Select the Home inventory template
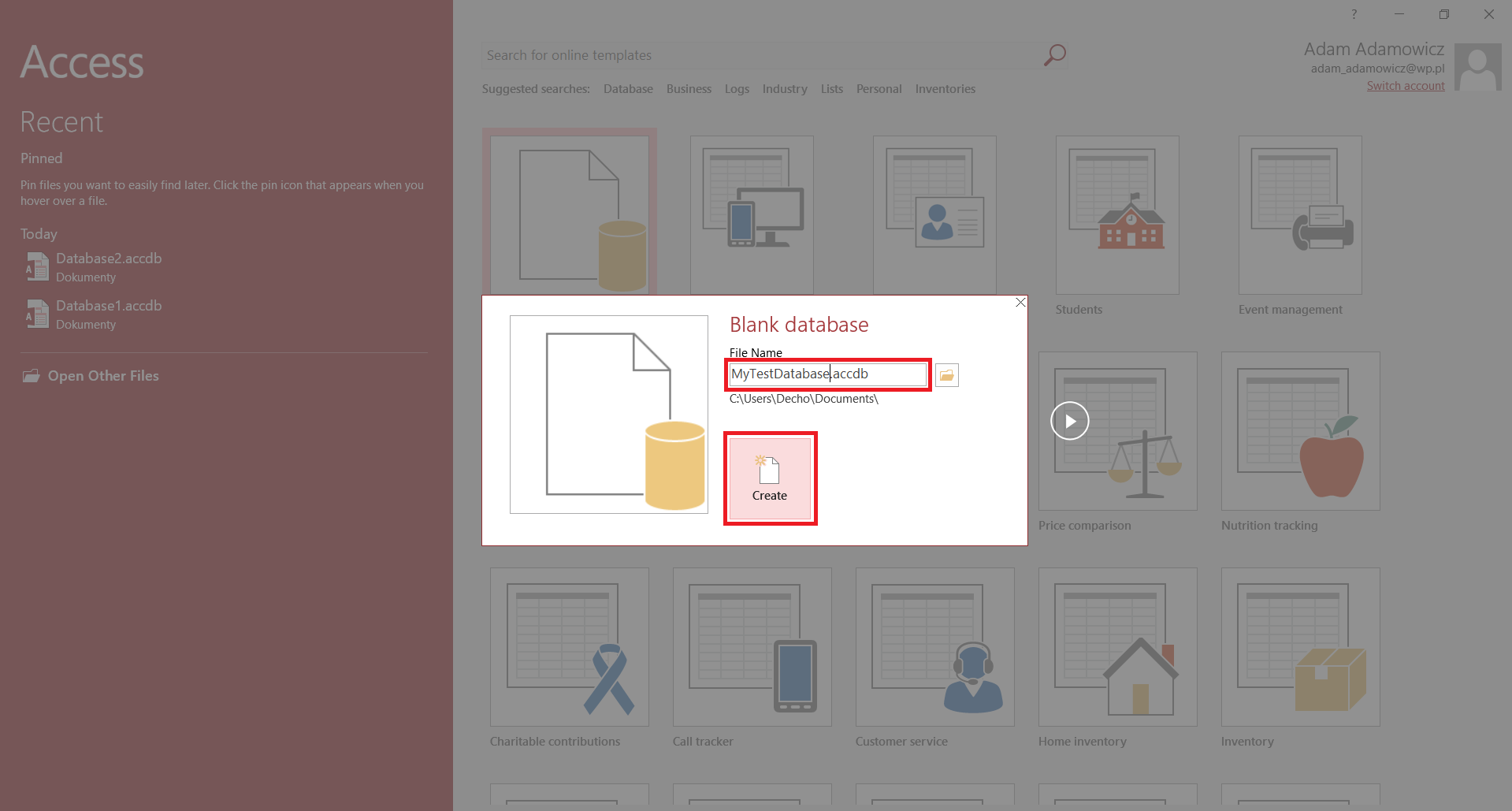 tap(1117, 647)
